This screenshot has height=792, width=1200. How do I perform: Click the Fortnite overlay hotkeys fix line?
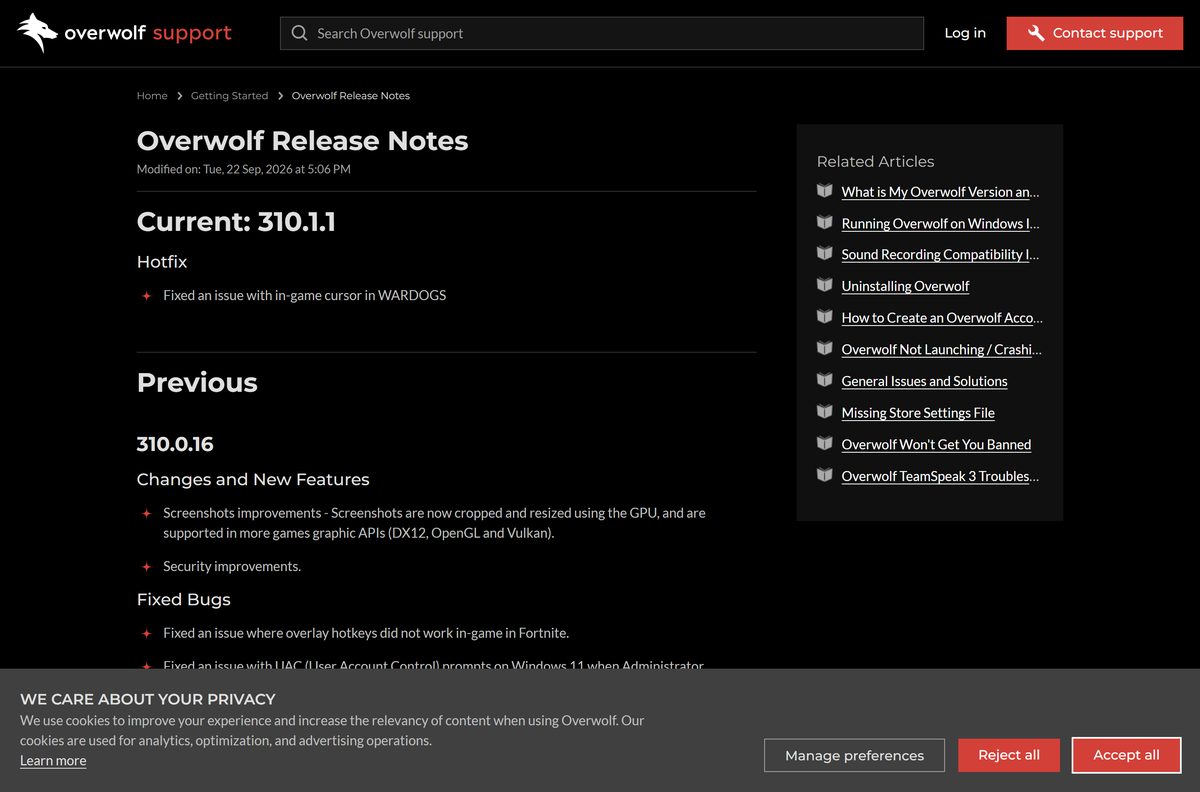[366, 633]
